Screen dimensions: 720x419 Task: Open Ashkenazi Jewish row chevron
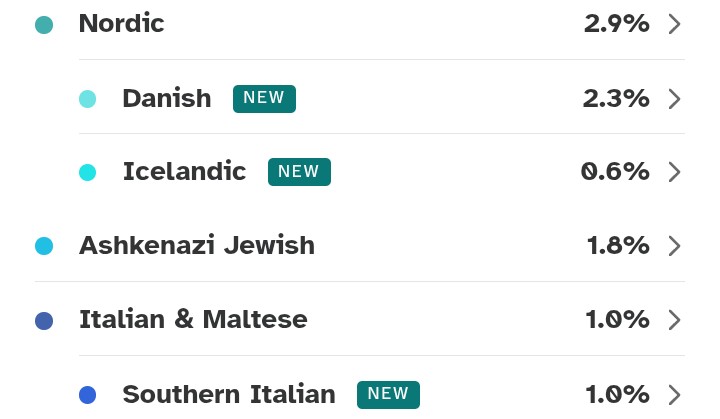click(x=674, y=246)
